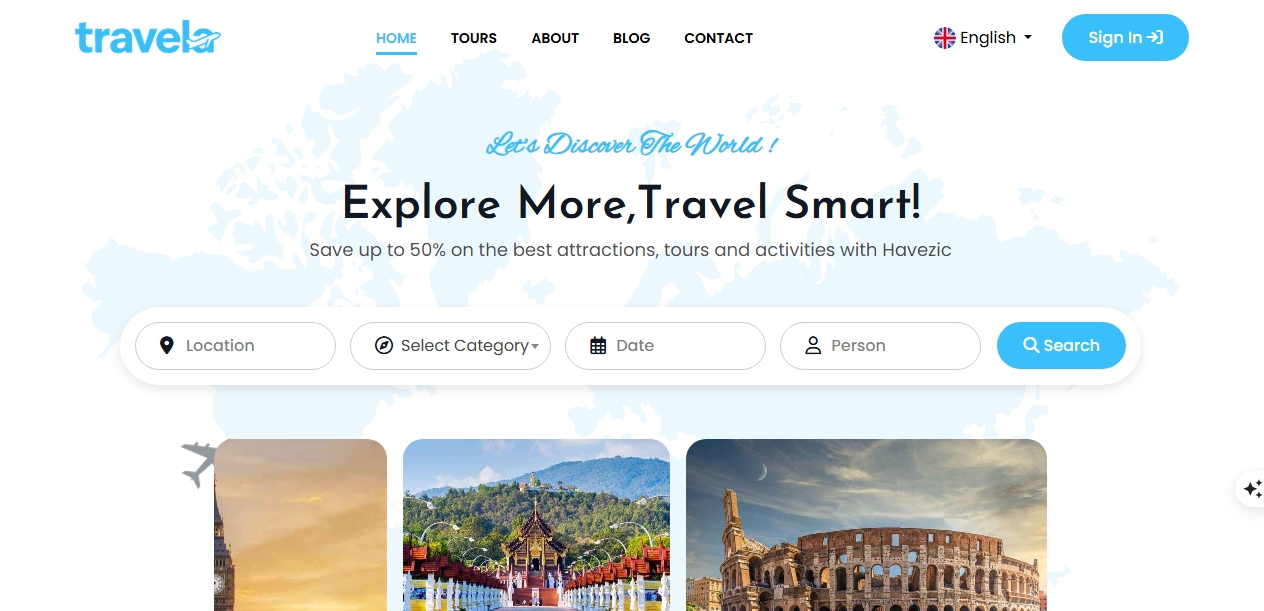Click the sparkle assistant icon at right edge
Image resolution: width=1264 pixels, height=611 pixels.
tap(1252, 489)
